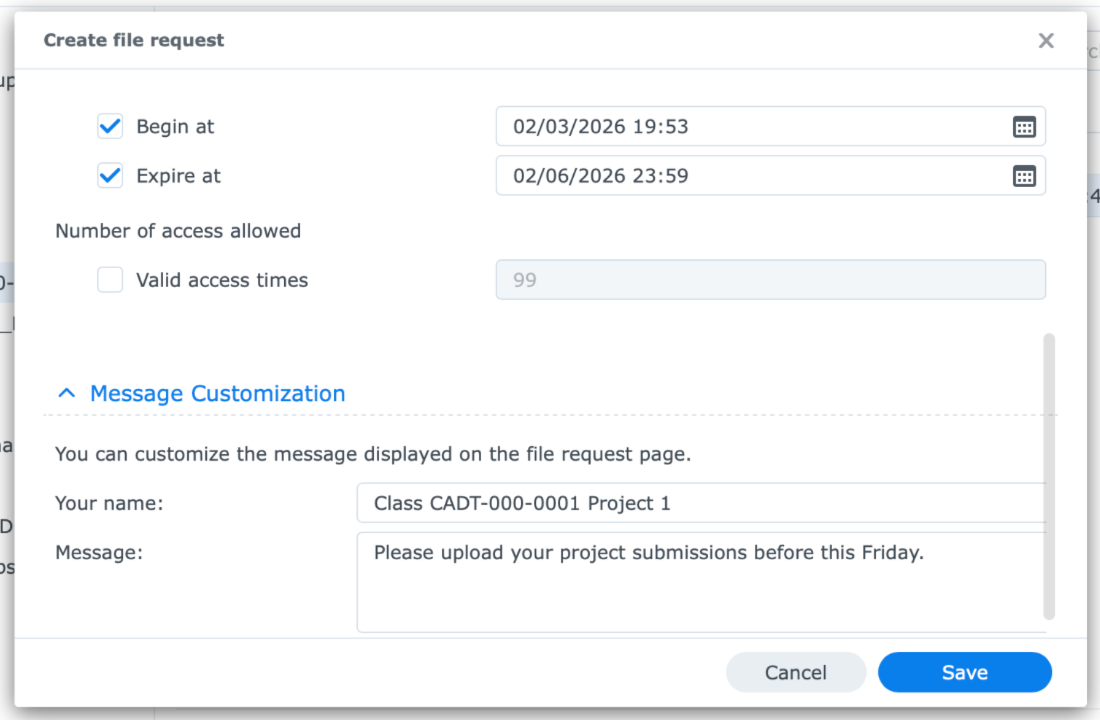Image resolution: width=1100 pixels, height=720 pixels.
Task: Click the Your name text field
Action: (700, 503)
